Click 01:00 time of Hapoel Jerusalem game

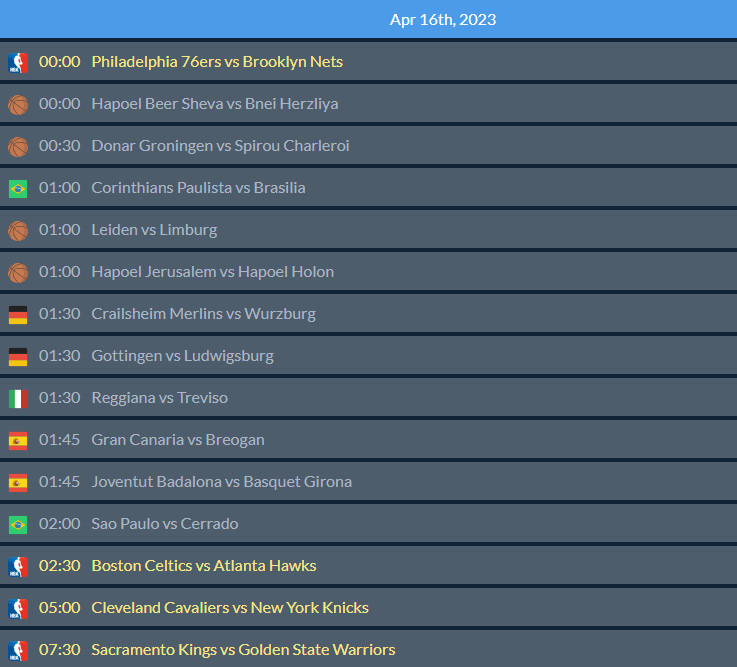coord(60,272)
